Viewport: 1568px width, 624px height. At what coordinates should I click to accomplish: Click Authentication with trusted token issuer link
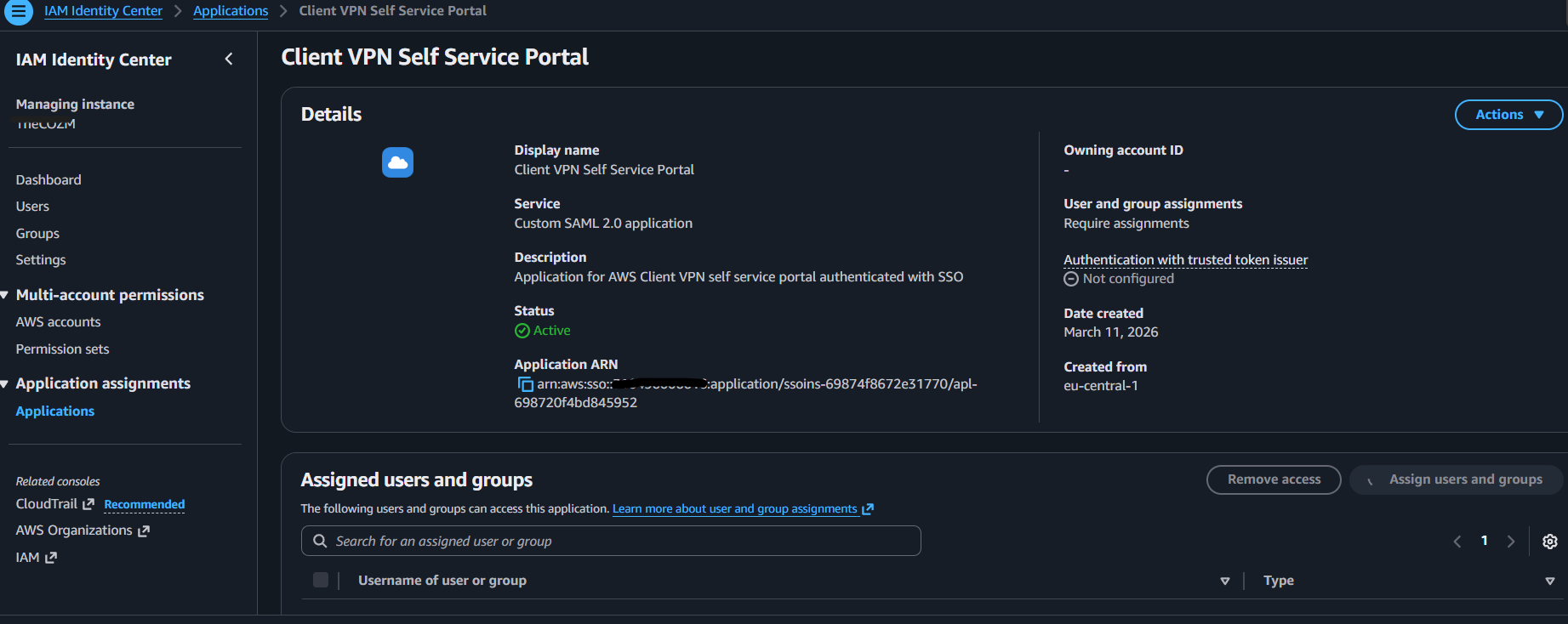(1186, 260)
